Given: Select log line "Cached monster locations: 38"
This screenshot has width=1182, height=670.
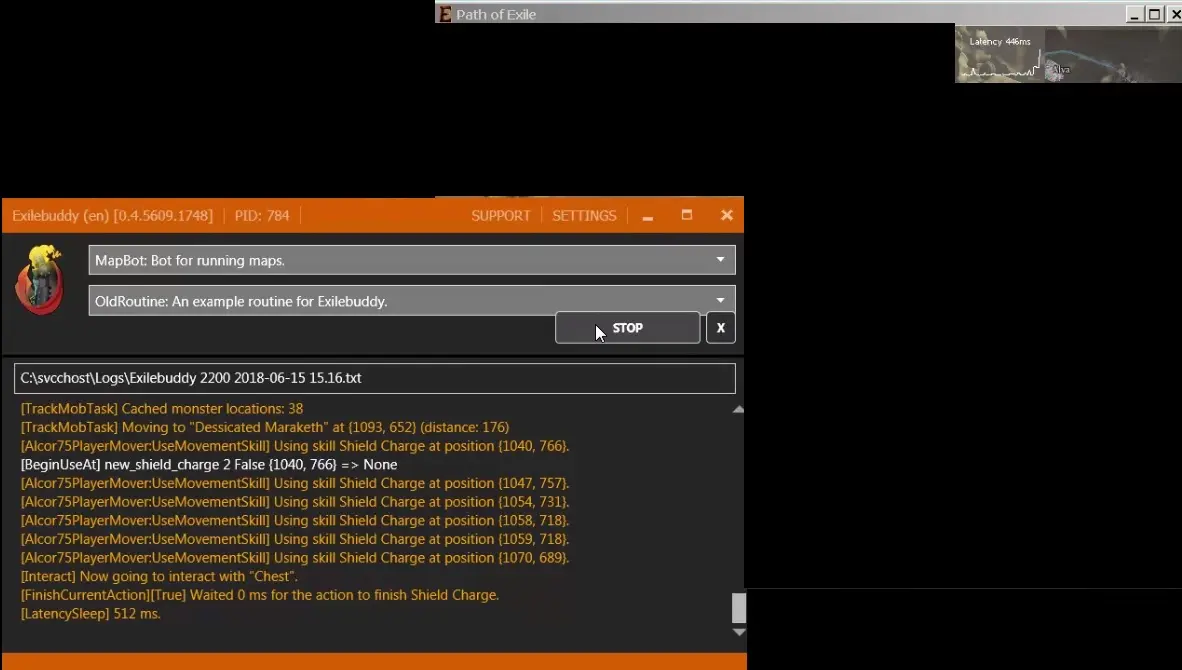Looking at the screenshot, I should [x=162, y=408].
